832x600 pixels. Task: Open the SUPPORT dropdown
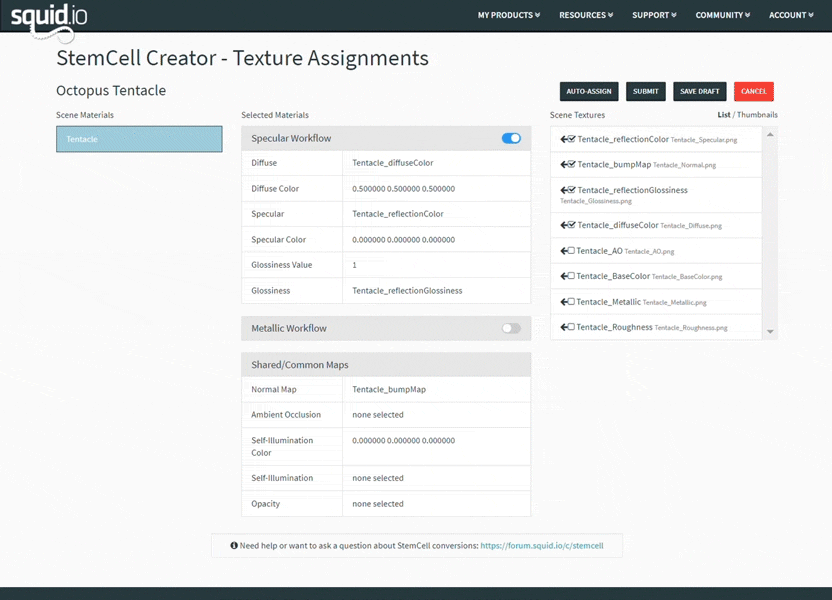(x=654, y=15)
